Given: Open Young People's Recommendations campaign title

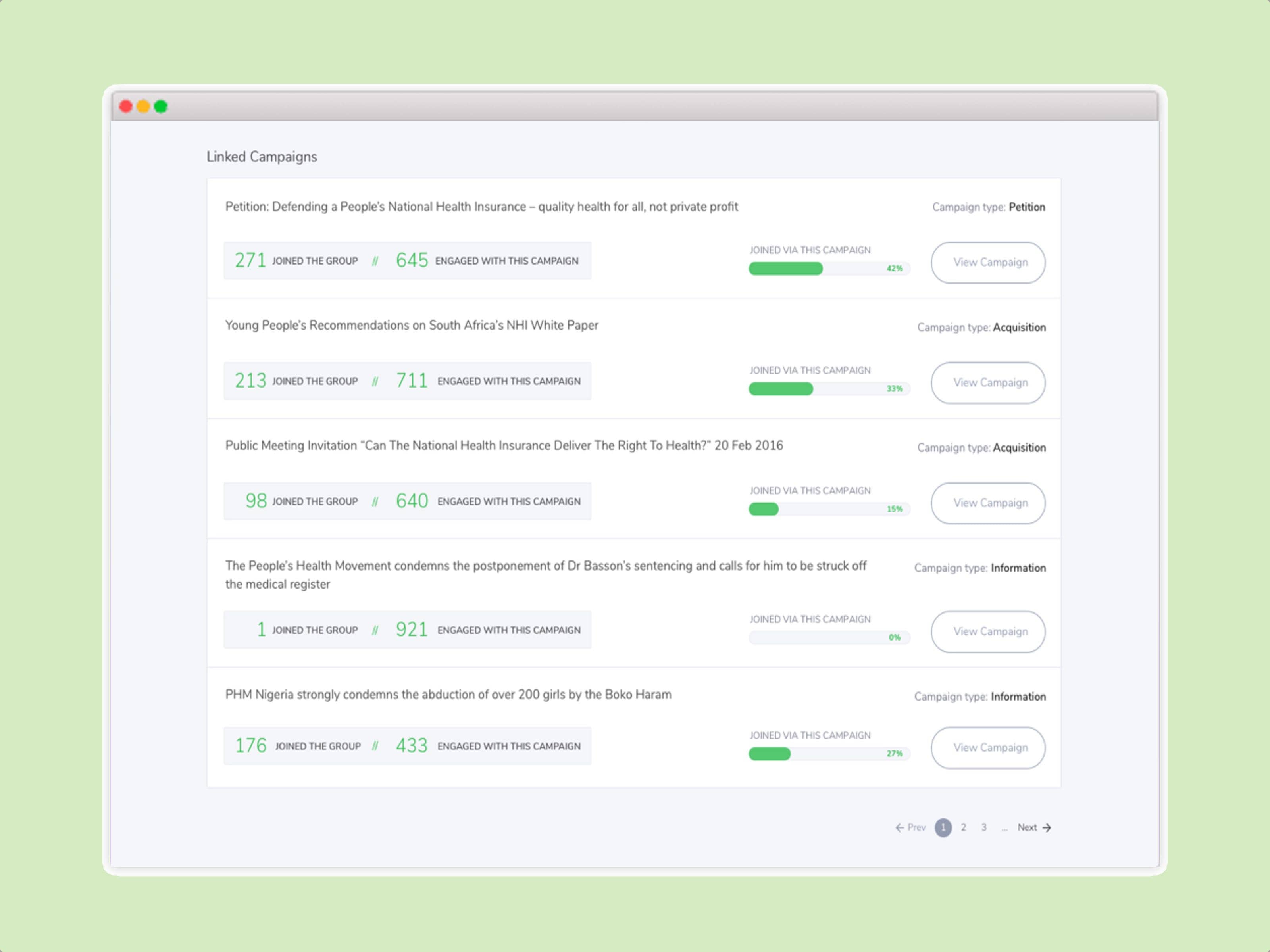Looking at the screenshot, I should click(x=411, y=325).
